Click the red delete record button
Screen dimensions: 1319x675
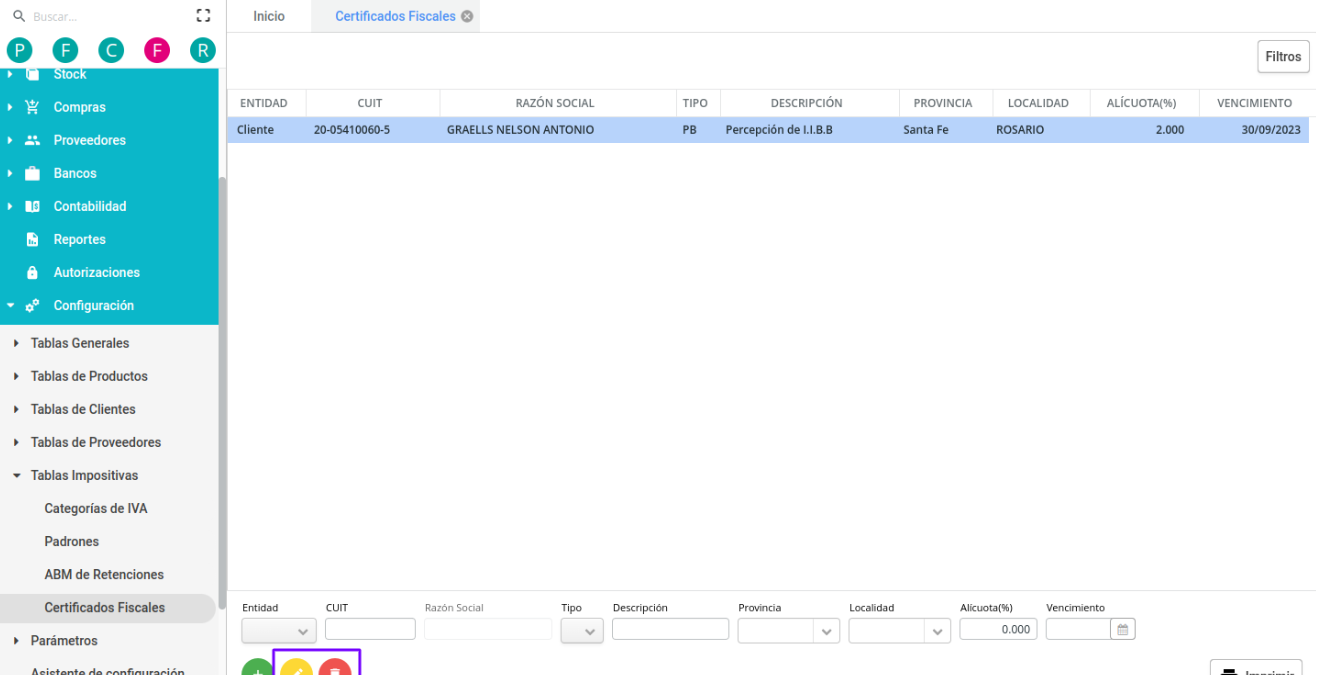[335, 667]
